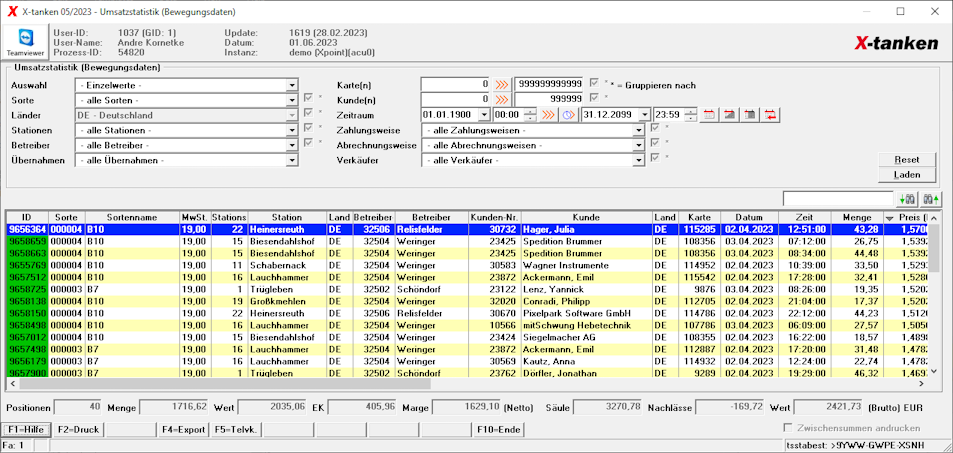Image resolution: width=953 pixels, height=453 pixels.
Task: Click the Karte(n) start field showing 0
Action: point(455,85)
